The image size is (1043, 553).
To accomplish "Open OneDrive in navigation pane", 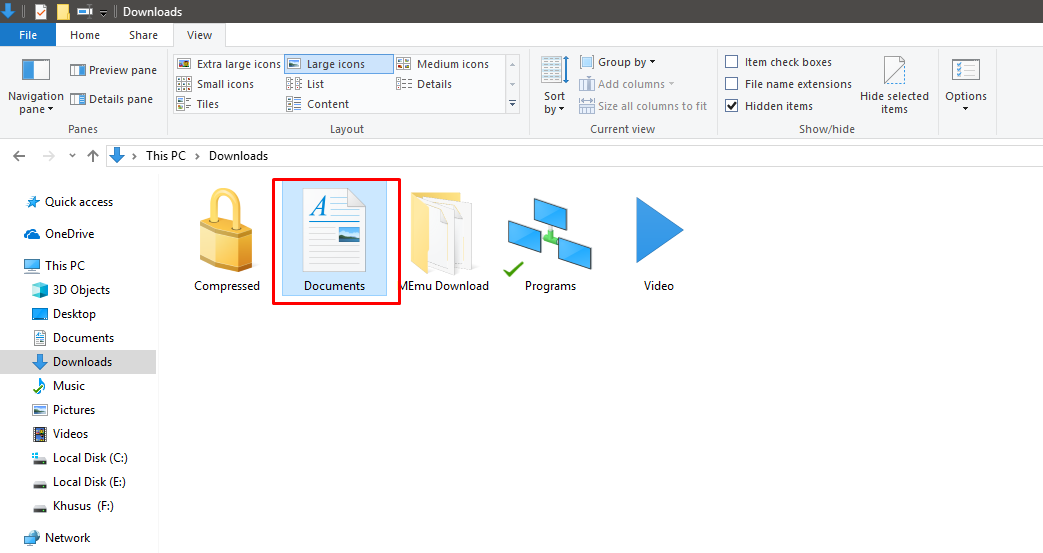I will (60, 234).
